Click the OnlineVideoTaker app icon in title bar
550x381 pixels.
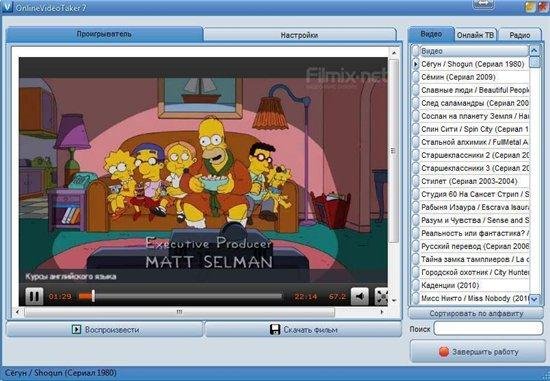pos(7,7)
